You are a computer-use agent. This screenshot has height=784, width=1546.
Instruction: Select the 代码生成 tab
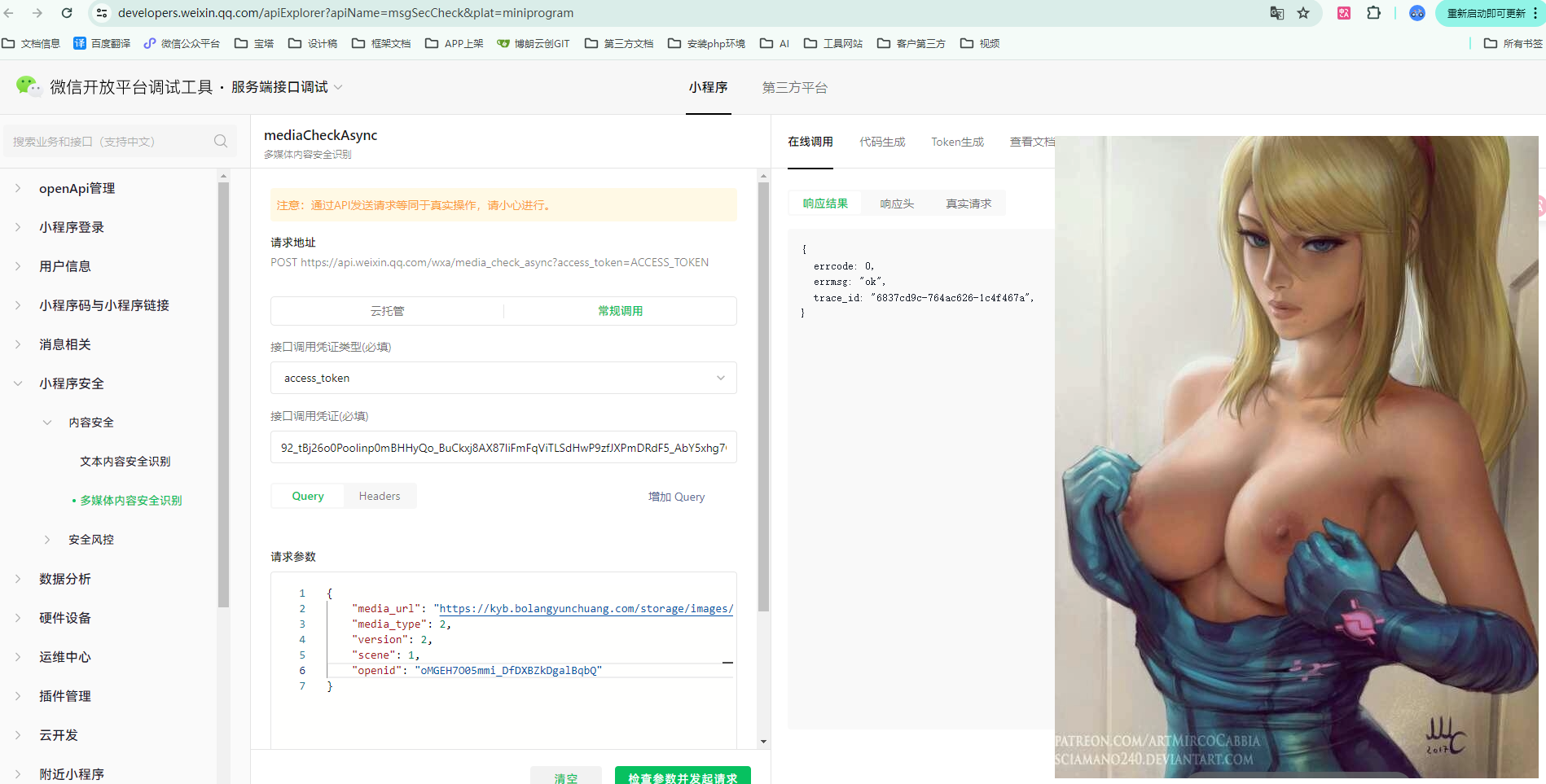click(882, 142)
